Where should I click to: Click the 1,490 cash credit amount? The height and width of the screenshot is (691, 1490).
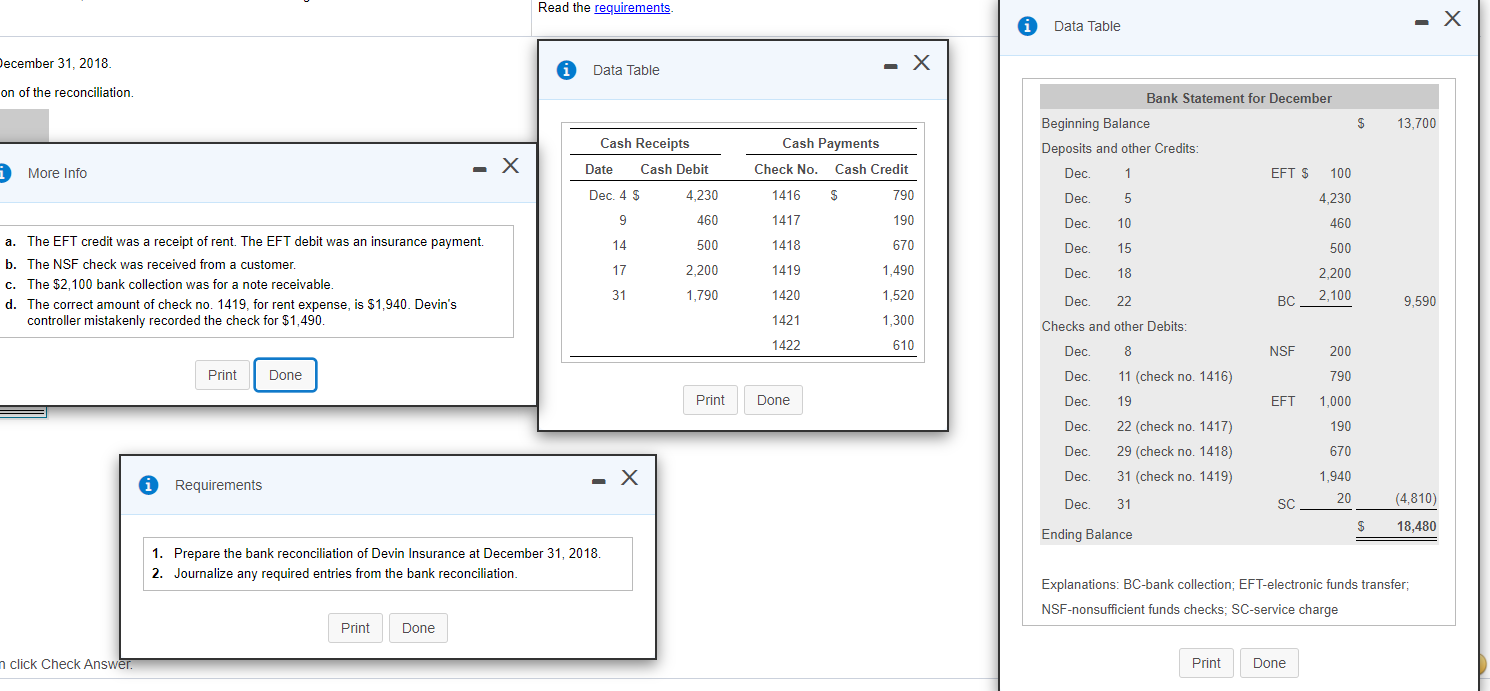click(898, 270)
